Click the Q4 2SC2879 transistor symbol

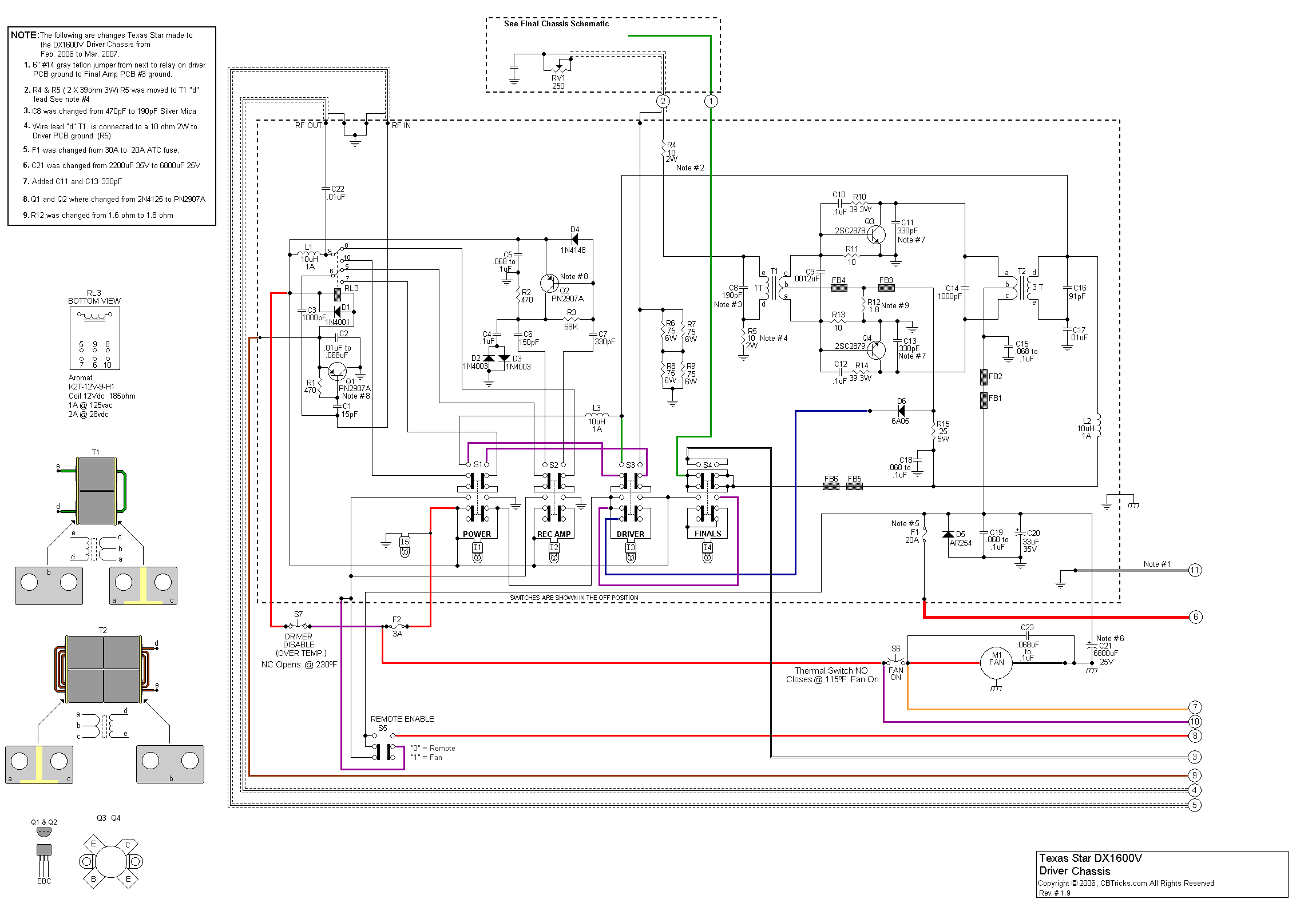click(875, 349)
